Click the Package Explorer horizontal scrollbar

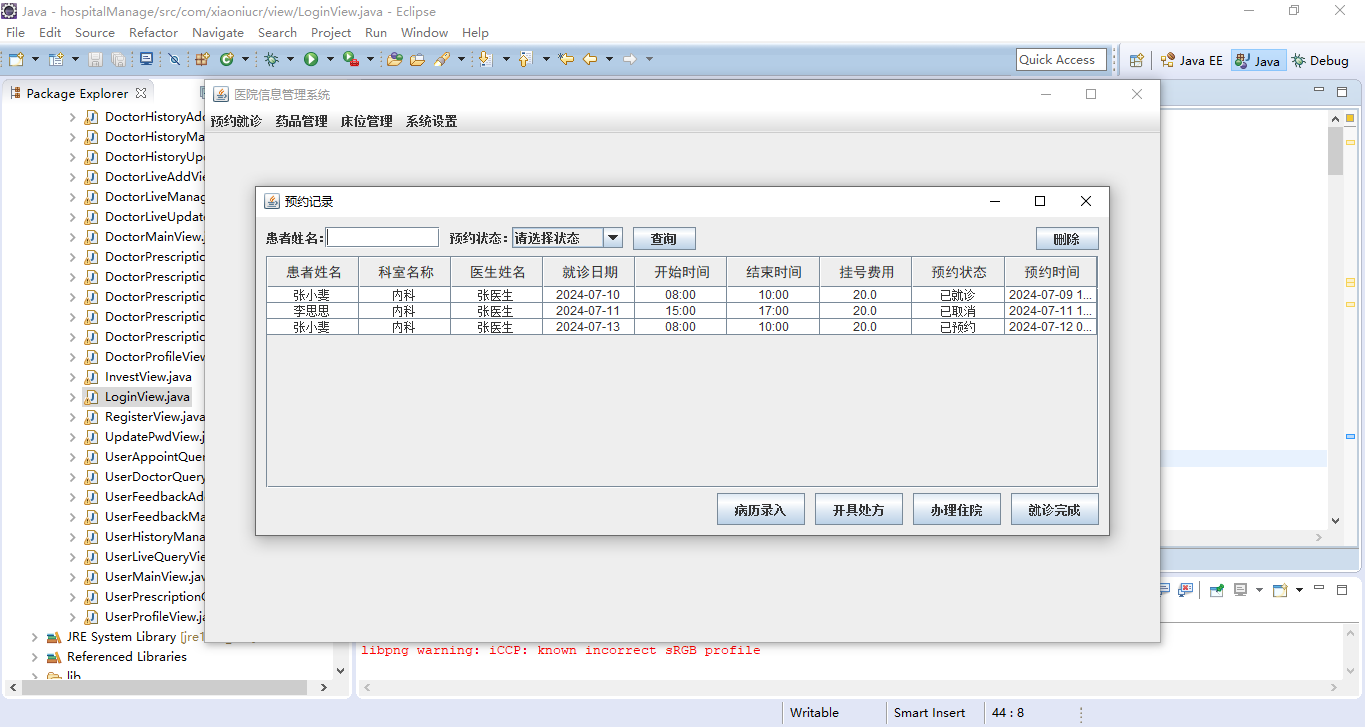165,688
